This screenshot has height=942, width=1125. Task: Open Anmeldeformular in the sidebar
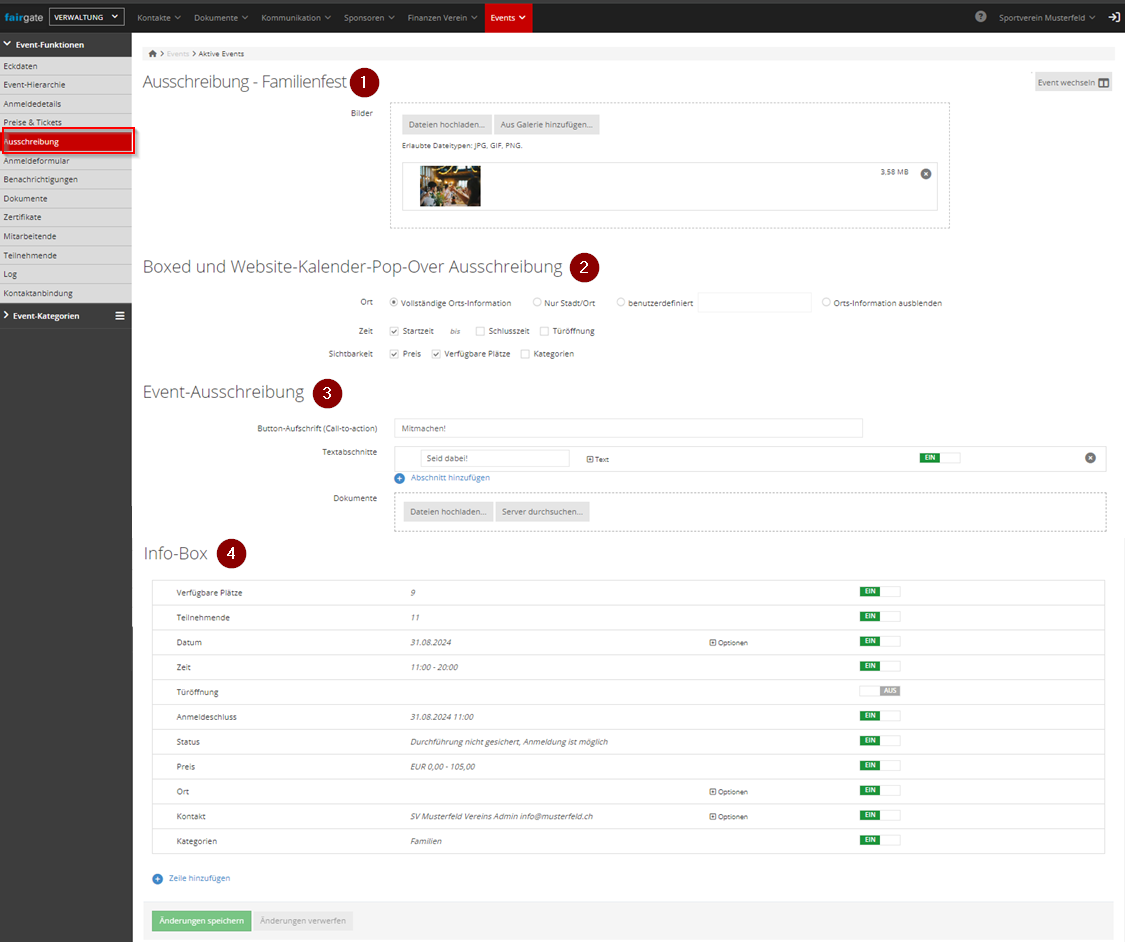click(x=36, y=160)
